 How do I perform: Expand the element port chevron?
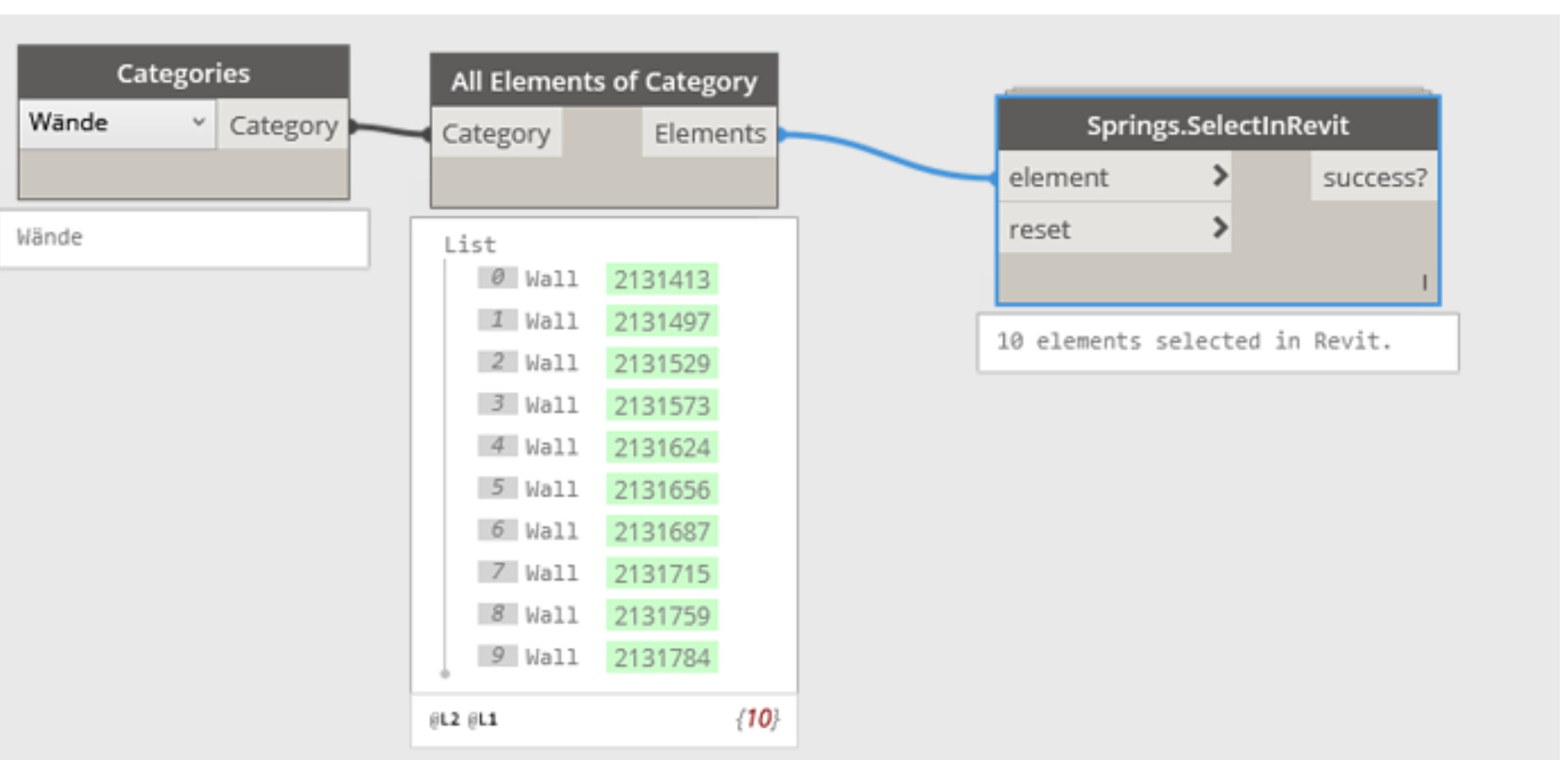(x=1220, y=176)
